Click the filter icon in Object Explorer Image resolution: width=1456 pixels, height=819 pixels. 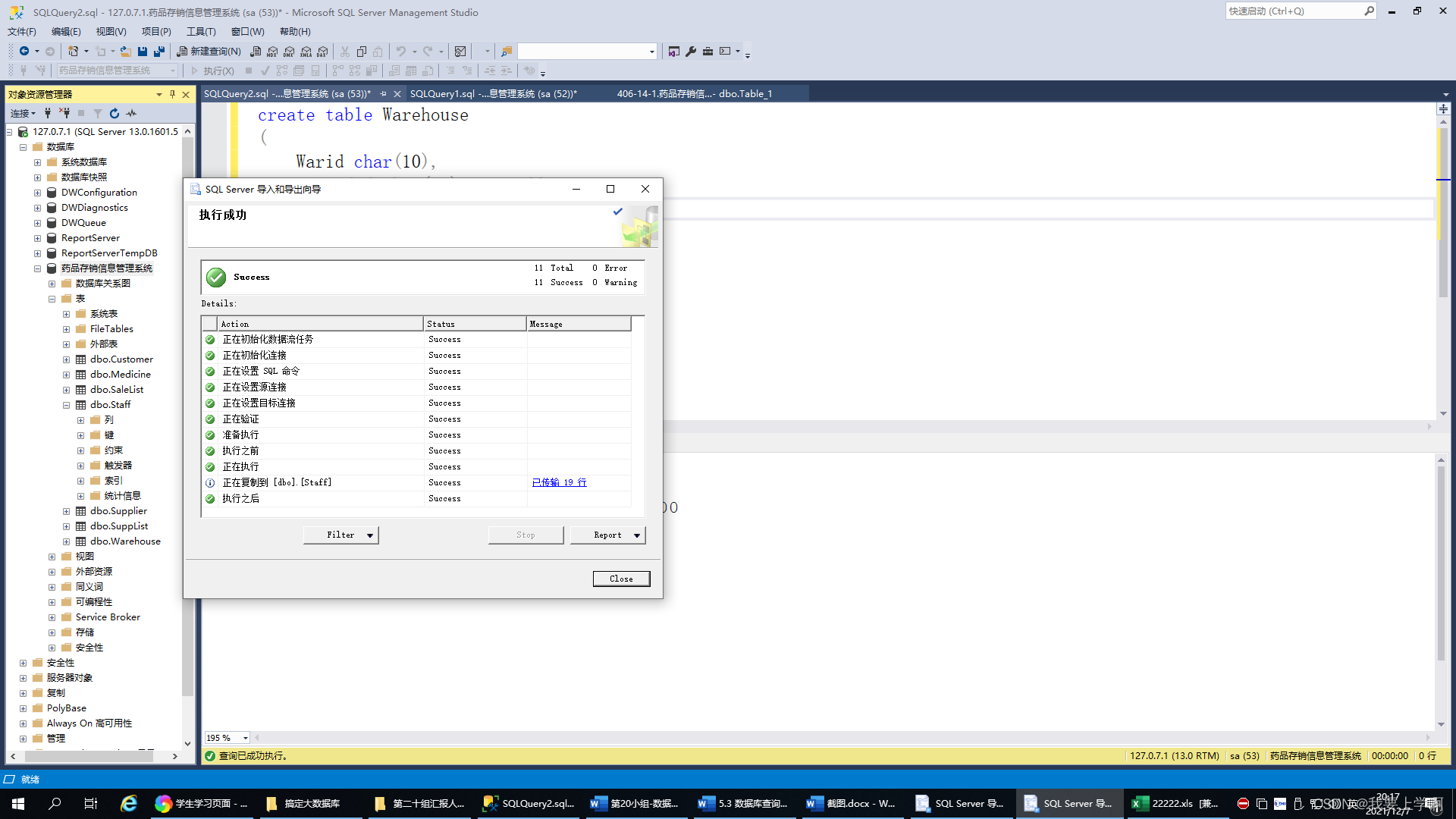(98, 113)
